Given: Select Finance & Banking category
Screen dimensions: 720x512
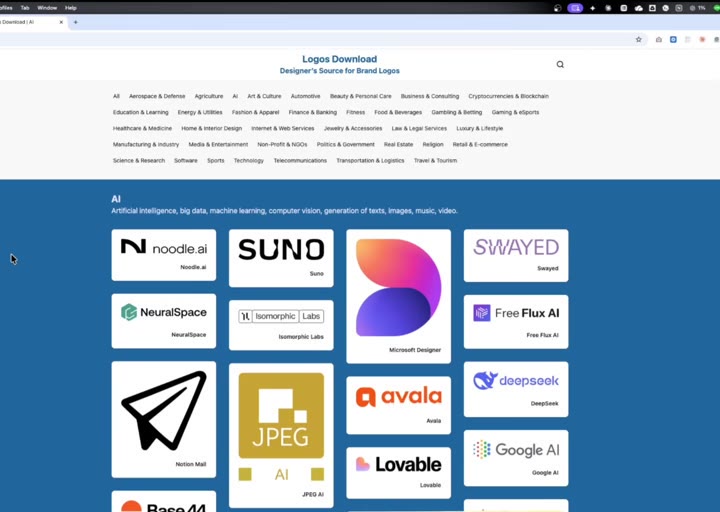Looking at the screenshot, I should [x=313, y=113].
